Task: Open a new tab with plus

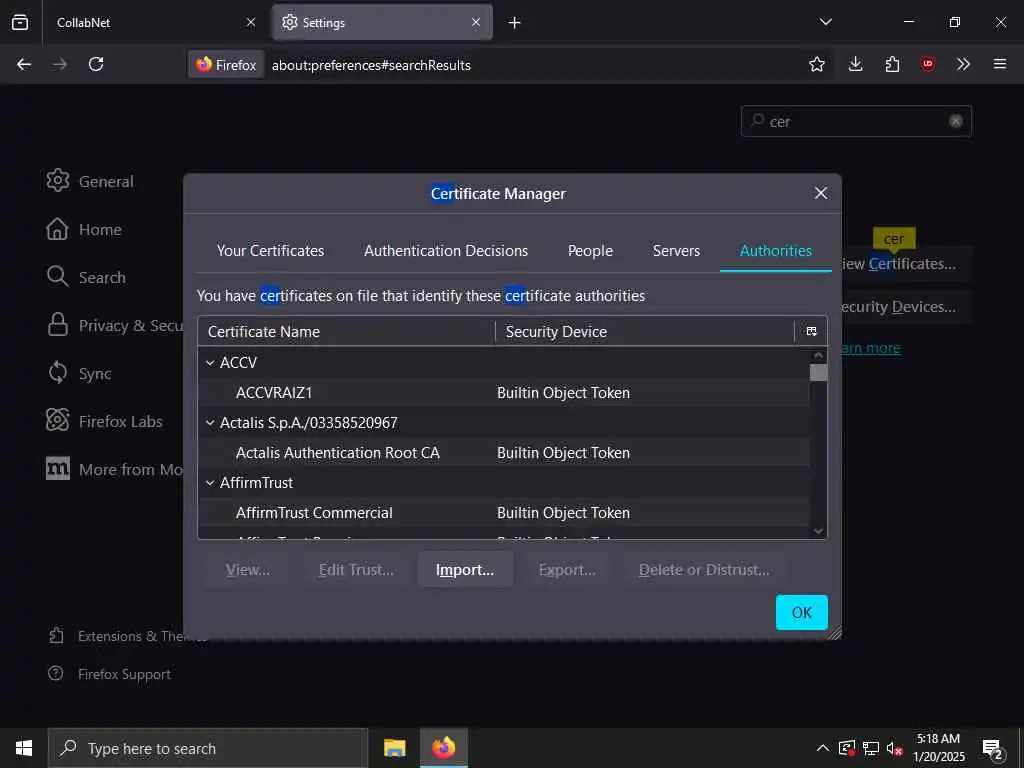Action: (x=515, y=23)
